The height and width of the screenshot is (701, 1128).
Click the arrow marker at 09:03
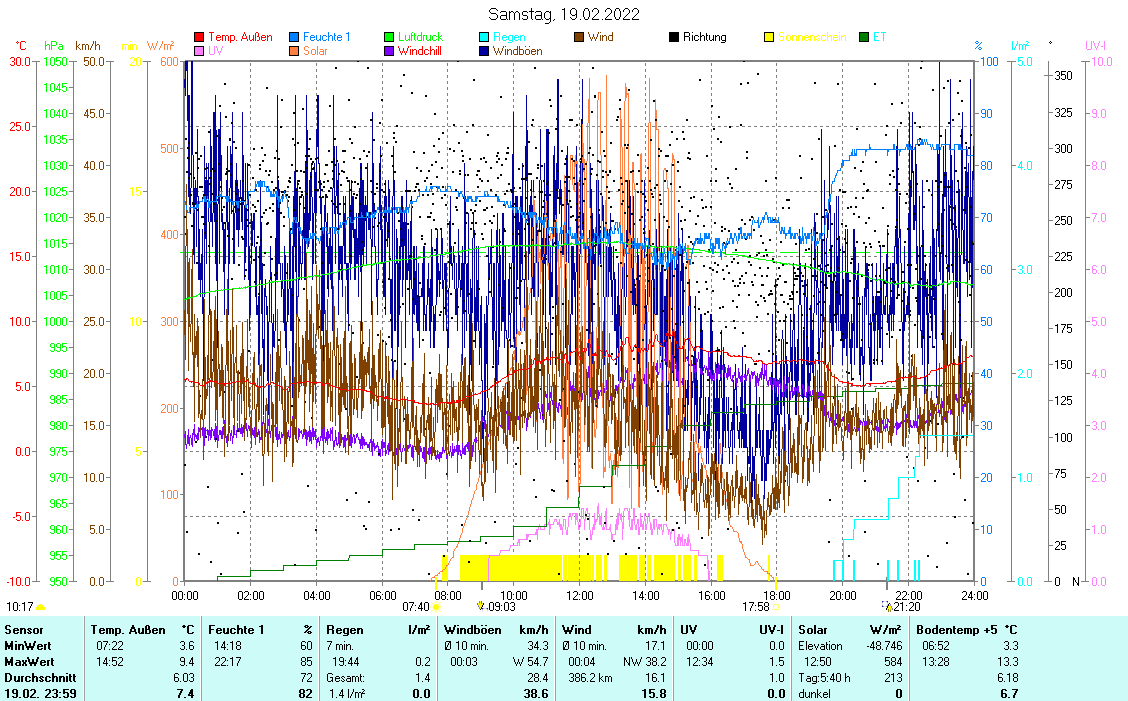coord(480,606)
